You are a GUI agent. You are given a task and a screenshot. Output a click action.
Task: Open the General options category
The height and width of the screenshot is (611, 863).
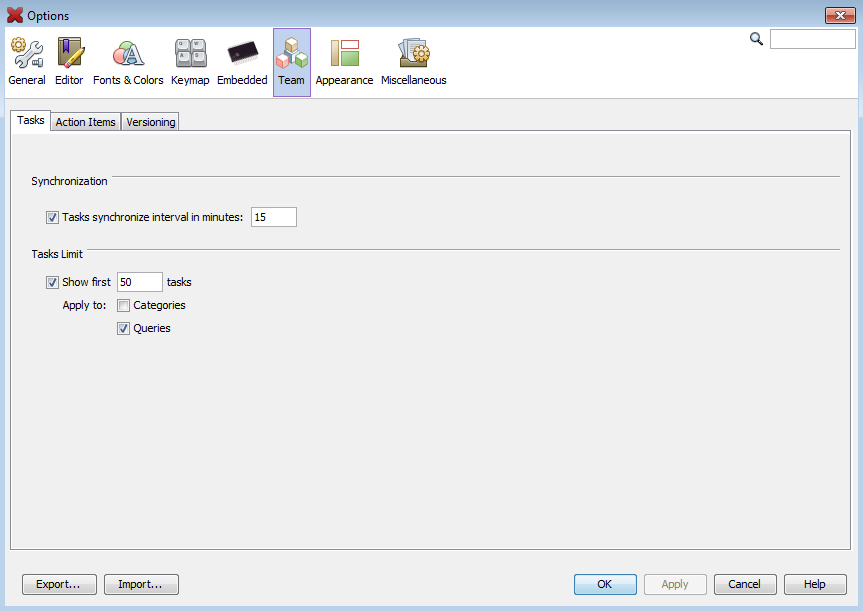pyautogui.click(x=27, y=62)
